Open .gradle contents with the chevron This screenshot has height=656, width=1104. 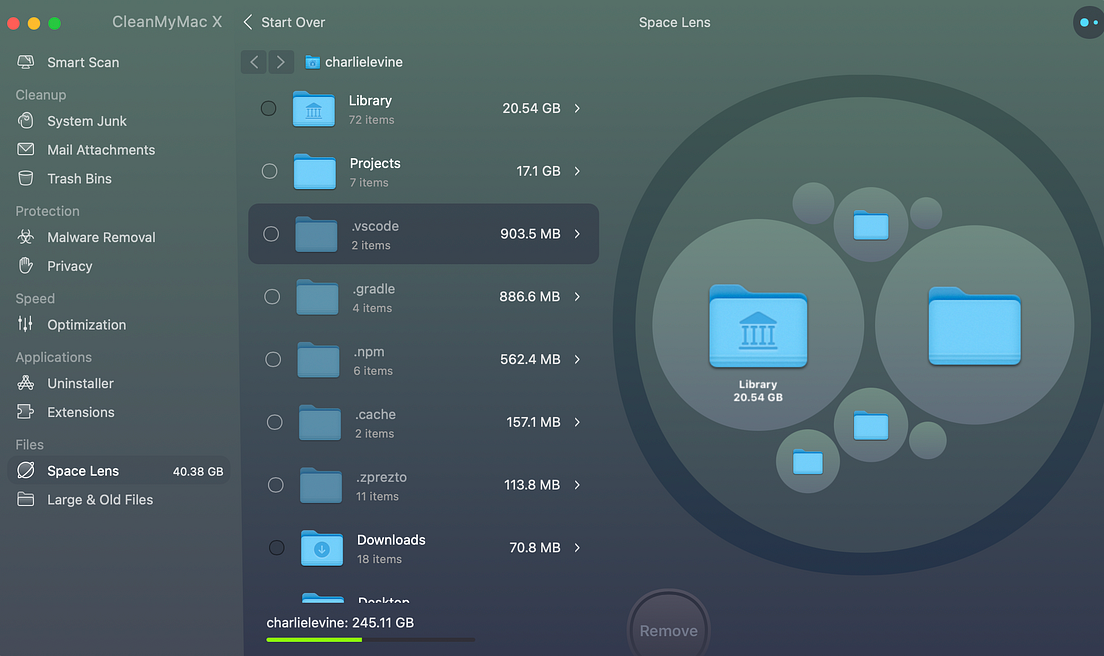577,296
